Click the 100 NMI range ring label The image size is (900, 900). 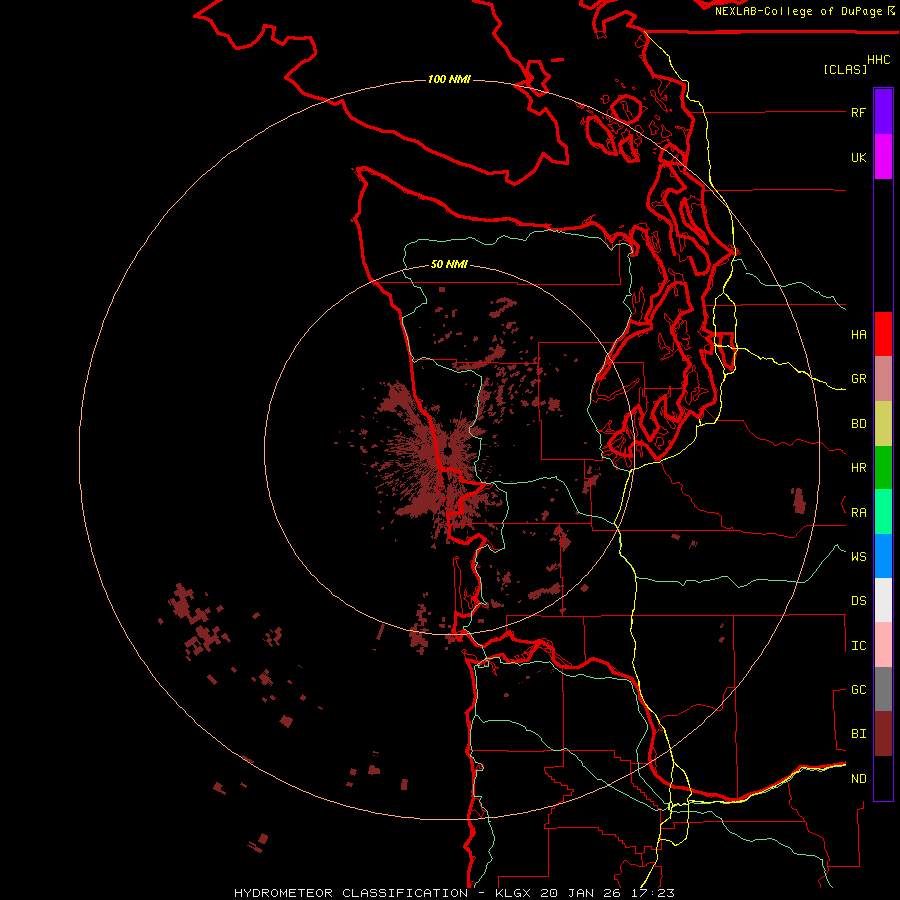(x=449, y=79)
